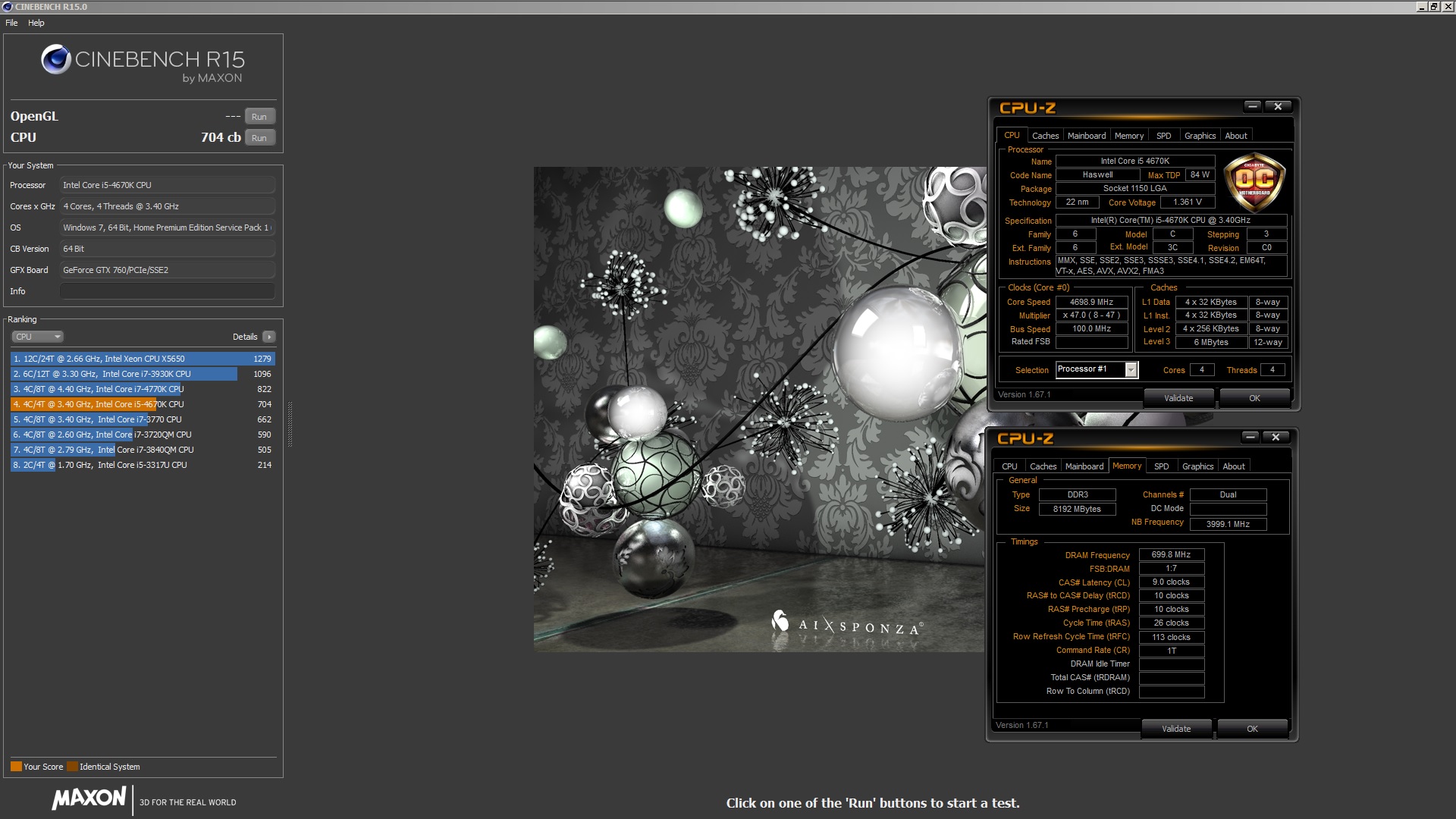Click the GFX Board field GeForce GTX 760

pos(168,270)
